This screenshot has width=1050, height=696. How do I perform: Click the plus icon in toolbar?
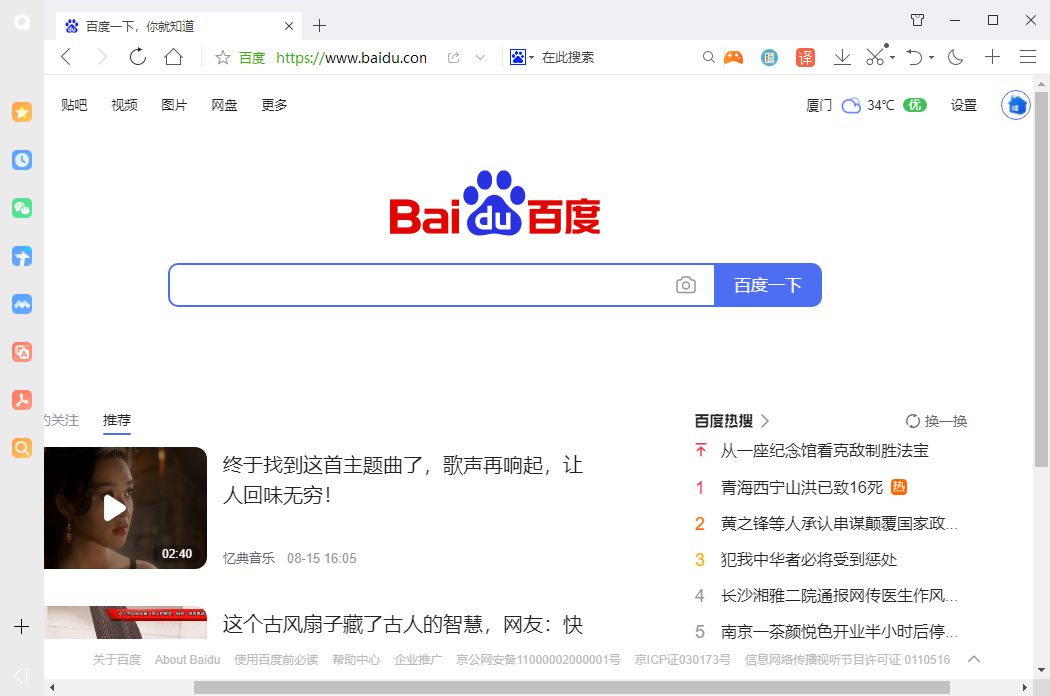pyautogui.click(x=992, y=57)
